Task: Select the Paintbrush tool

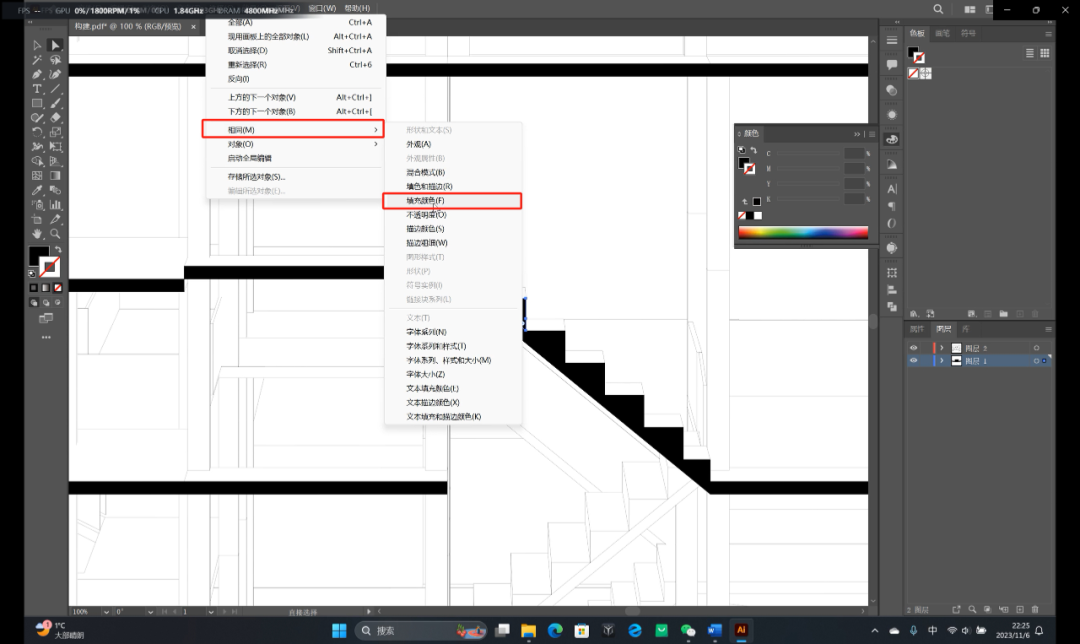Action: 55,103
